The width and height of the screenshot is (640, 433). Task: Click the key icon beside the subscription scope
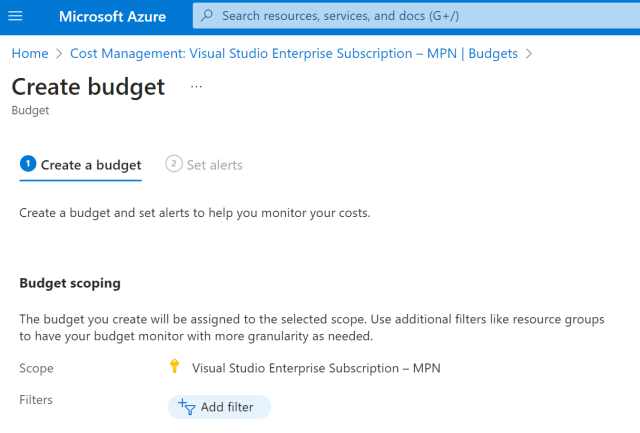pos(174,367)
